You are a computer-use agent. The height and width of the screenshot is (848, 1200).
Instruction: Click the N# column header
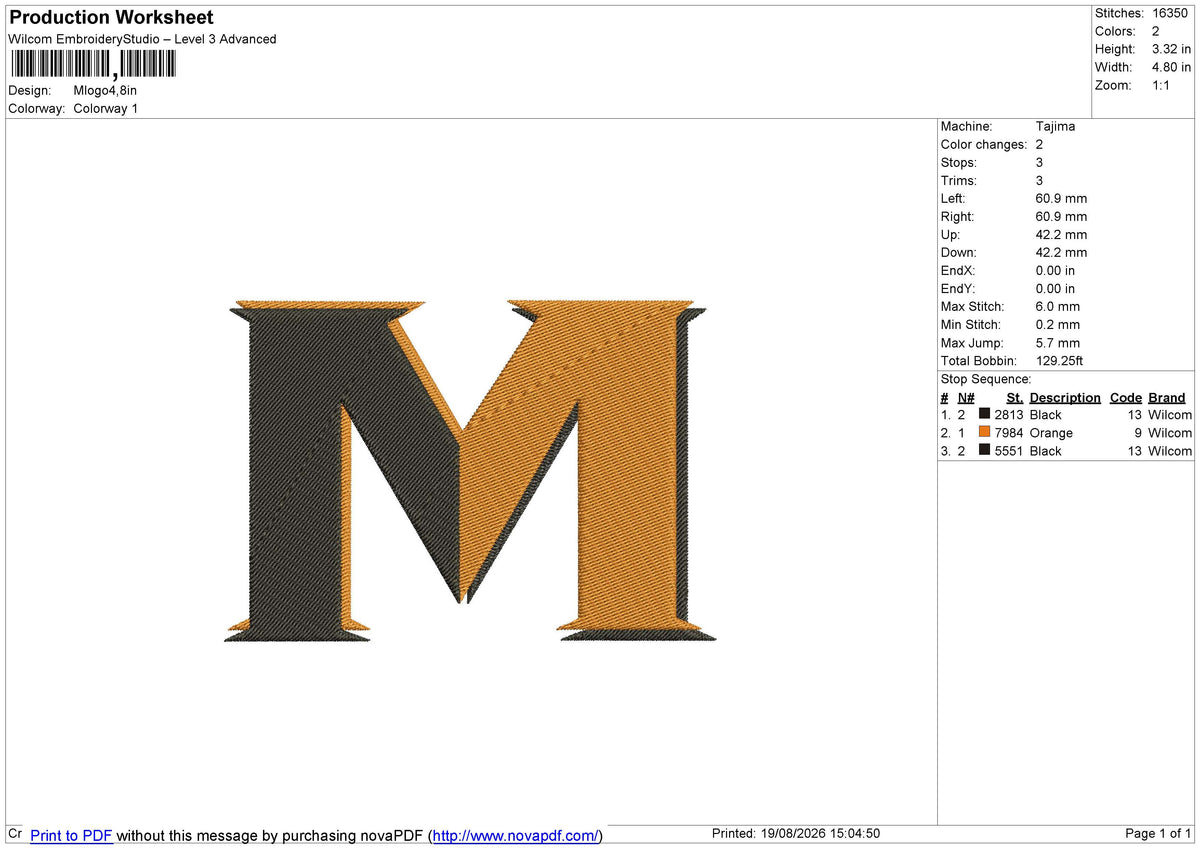tap(966, 397)
